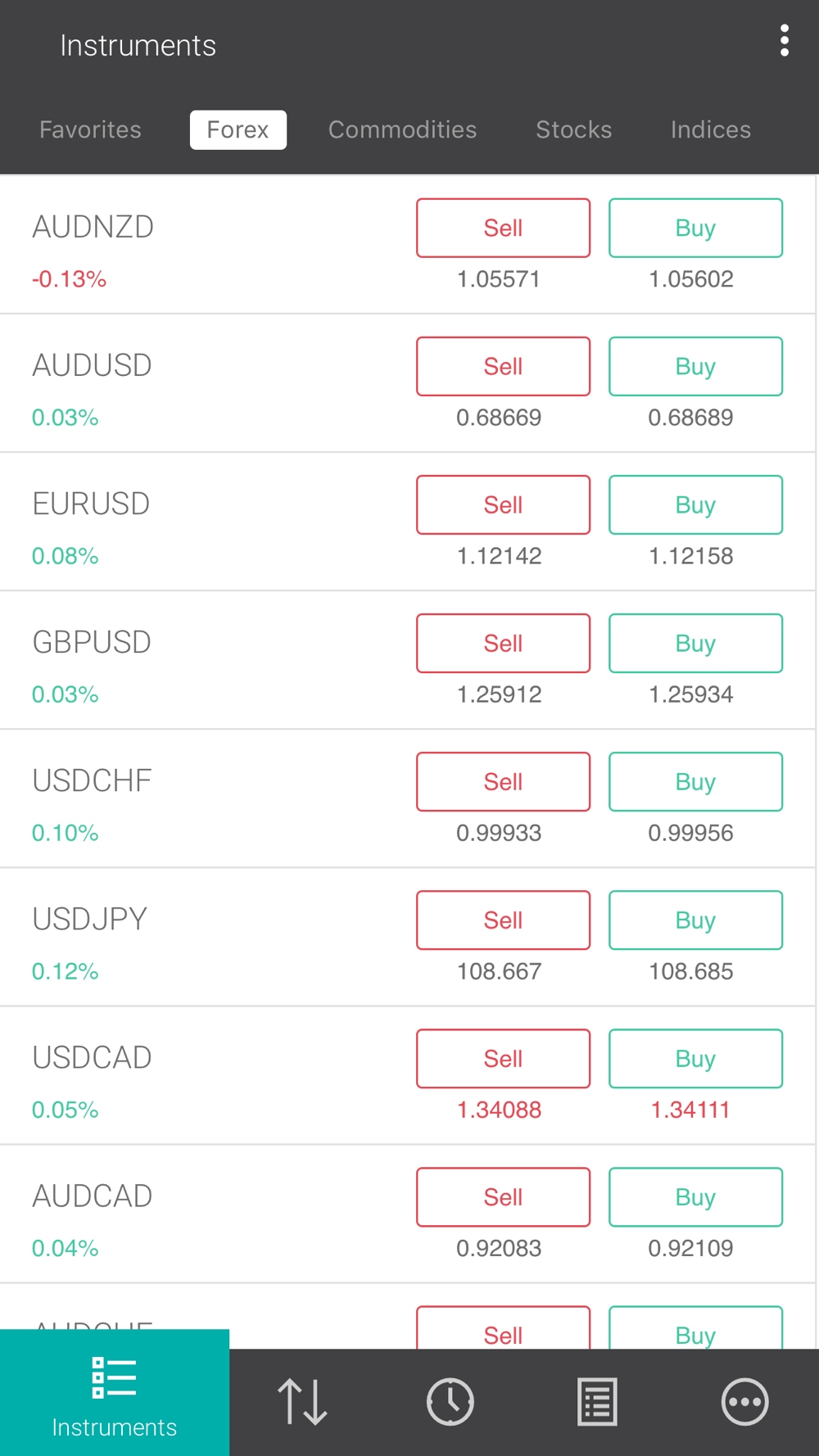Click Buy for AUDCAD
This screenshot has width=819, height=1456.
tap(695, 1196)
